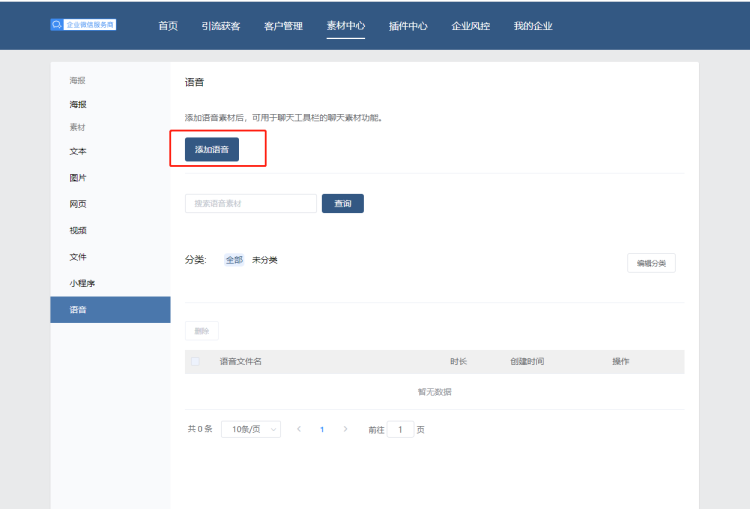This screenshot has height=509, width=750.
Task: Go to next page arrow
Action: point(345,429)
